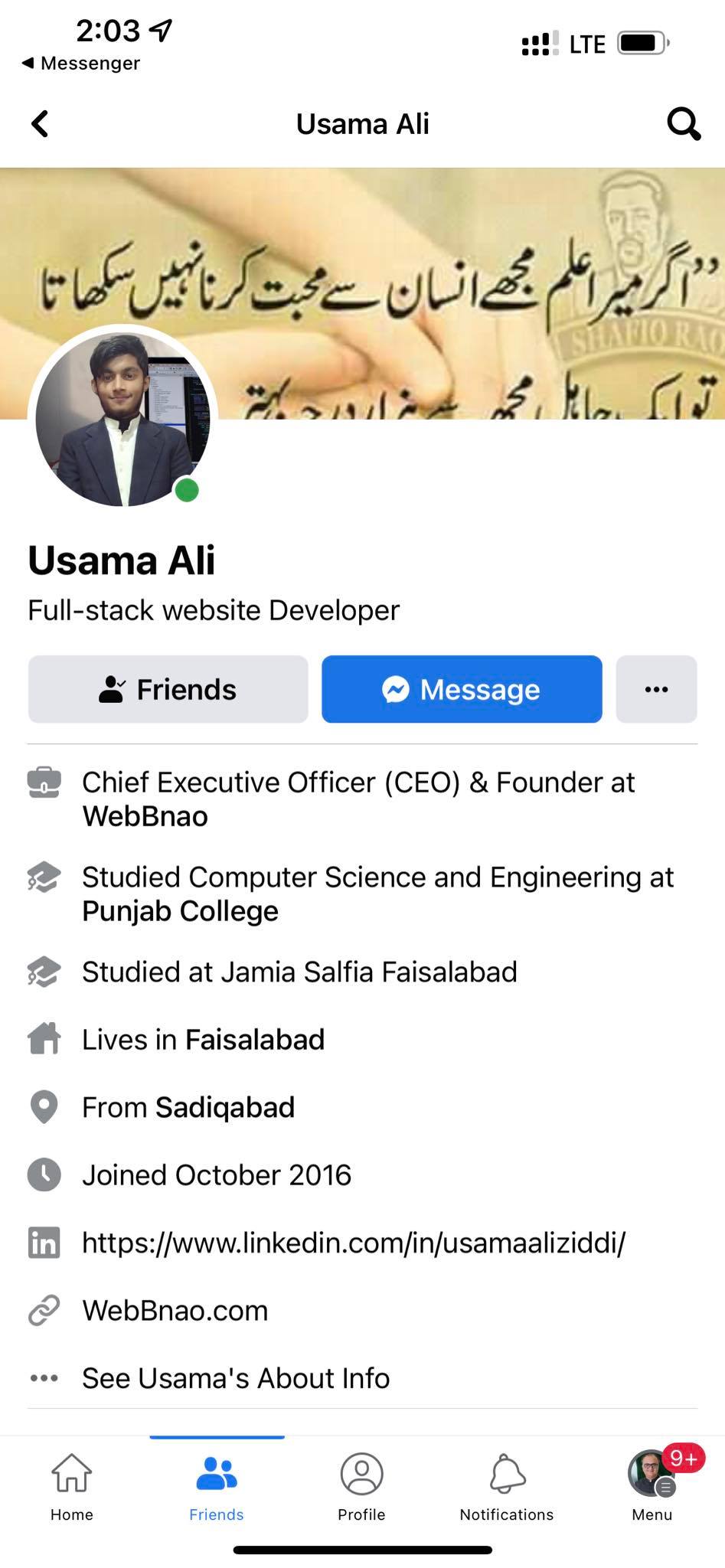The height and width of the screenshot is (1568, 725).
Task: Tap the clock icon beside Joined October 2016
Action: coord(44,1174)
